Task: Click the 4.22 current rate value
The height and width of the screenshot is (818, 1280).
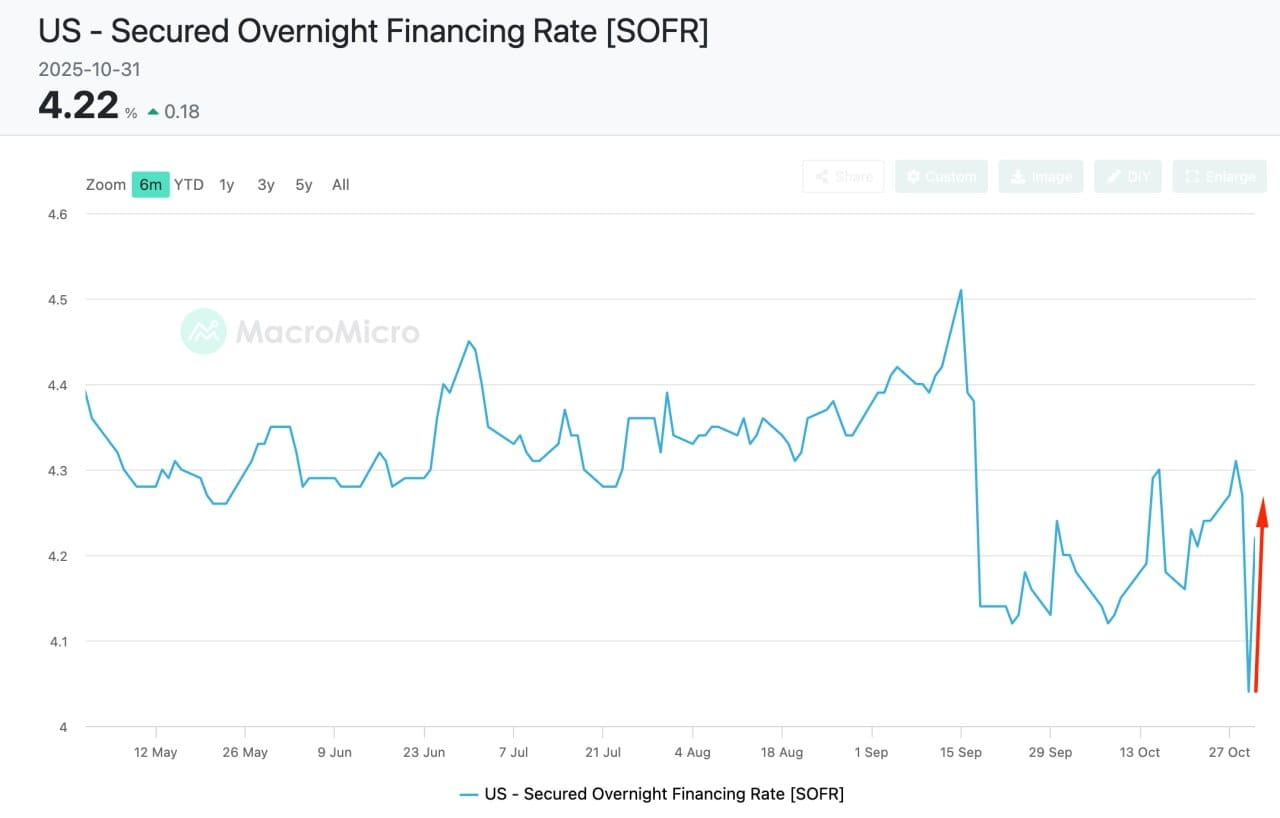Action: (78, 105)
